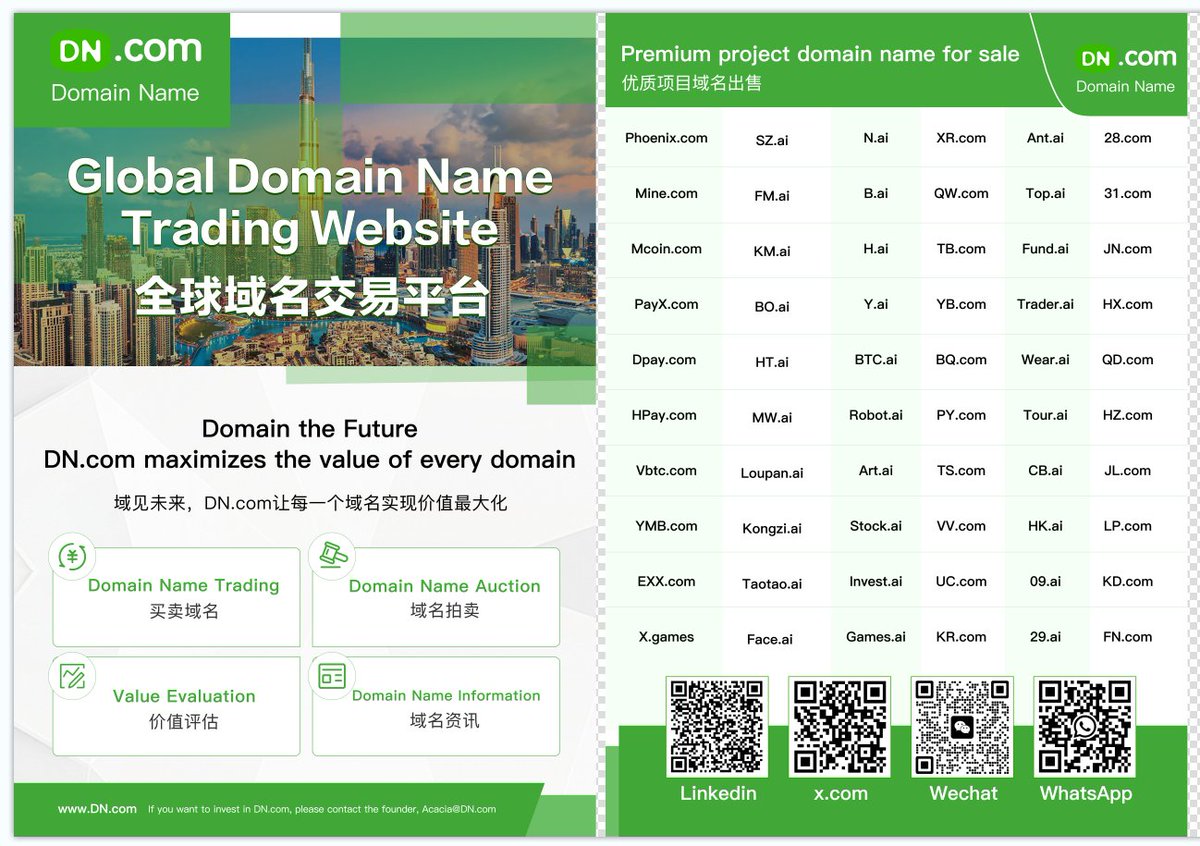Click the Domain Name Trading coin icon
Image resolution: width=1200 pixels, height=846 pixels.
tap(72, 556)
